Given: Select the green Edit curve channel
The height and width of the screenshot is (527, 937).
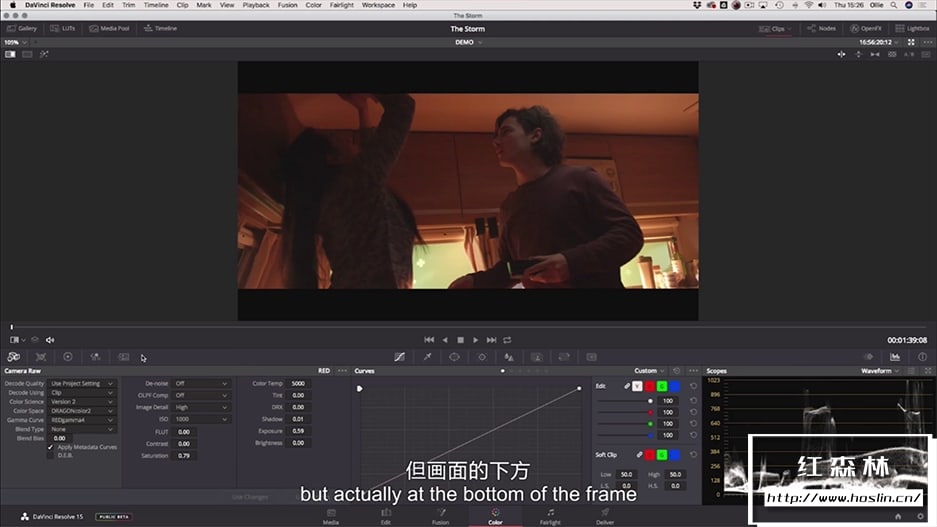Looking at the screenshot, I should [662, 386].
